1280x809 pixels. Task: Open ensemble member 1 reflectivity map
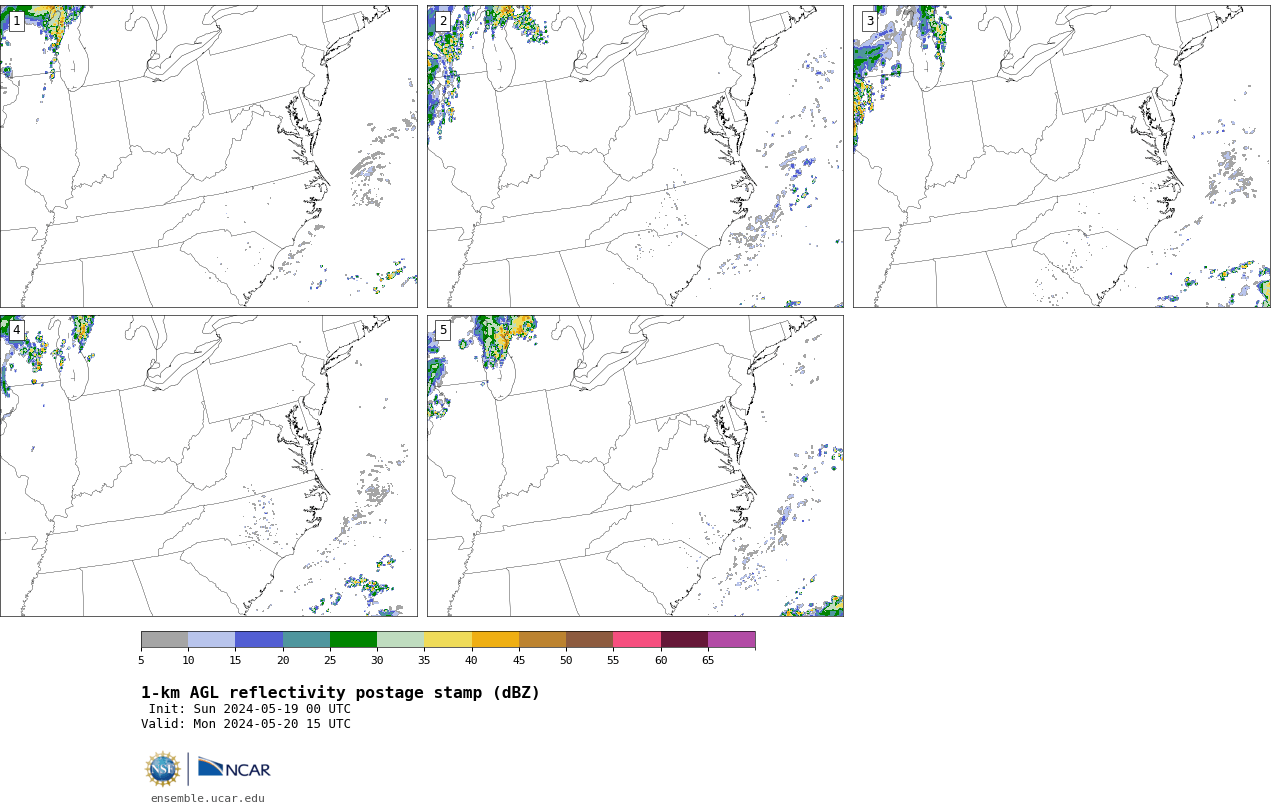tap(208, 156)
